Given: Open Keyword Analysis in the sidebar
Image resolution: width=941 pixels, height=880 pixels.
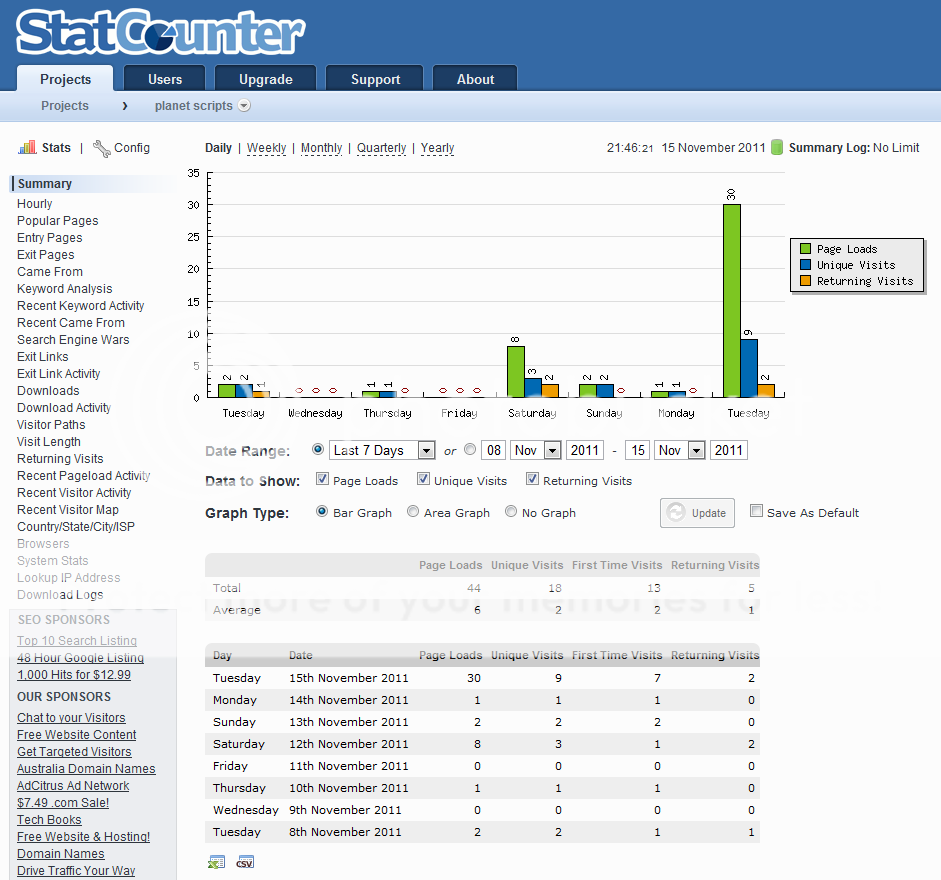Looking at the screenshot, I should (x=65, y=289).
